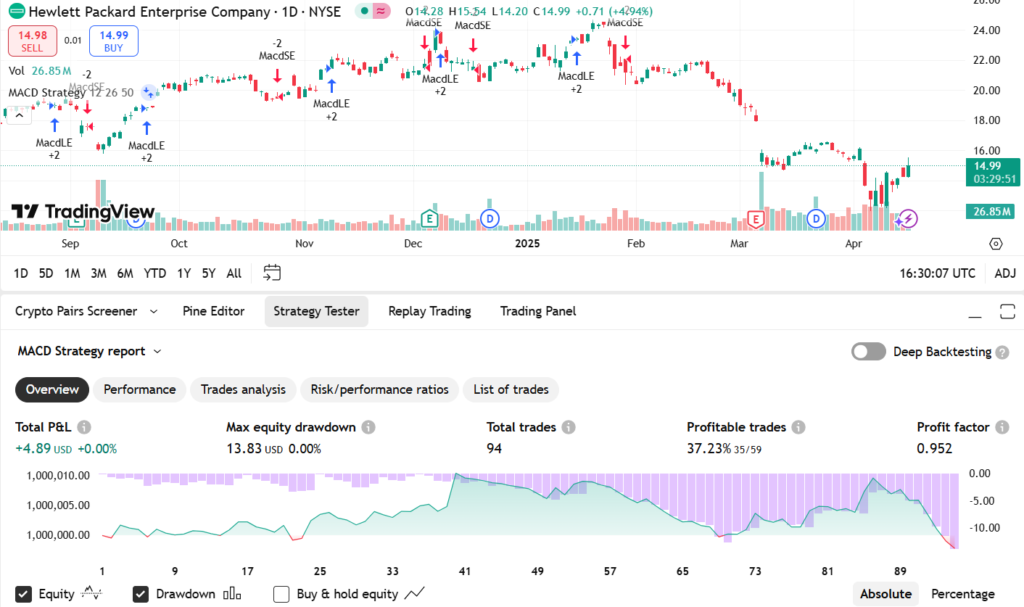The image size is (1024, 607).
Task: Select the 5D time range
Action: [46, 273]
